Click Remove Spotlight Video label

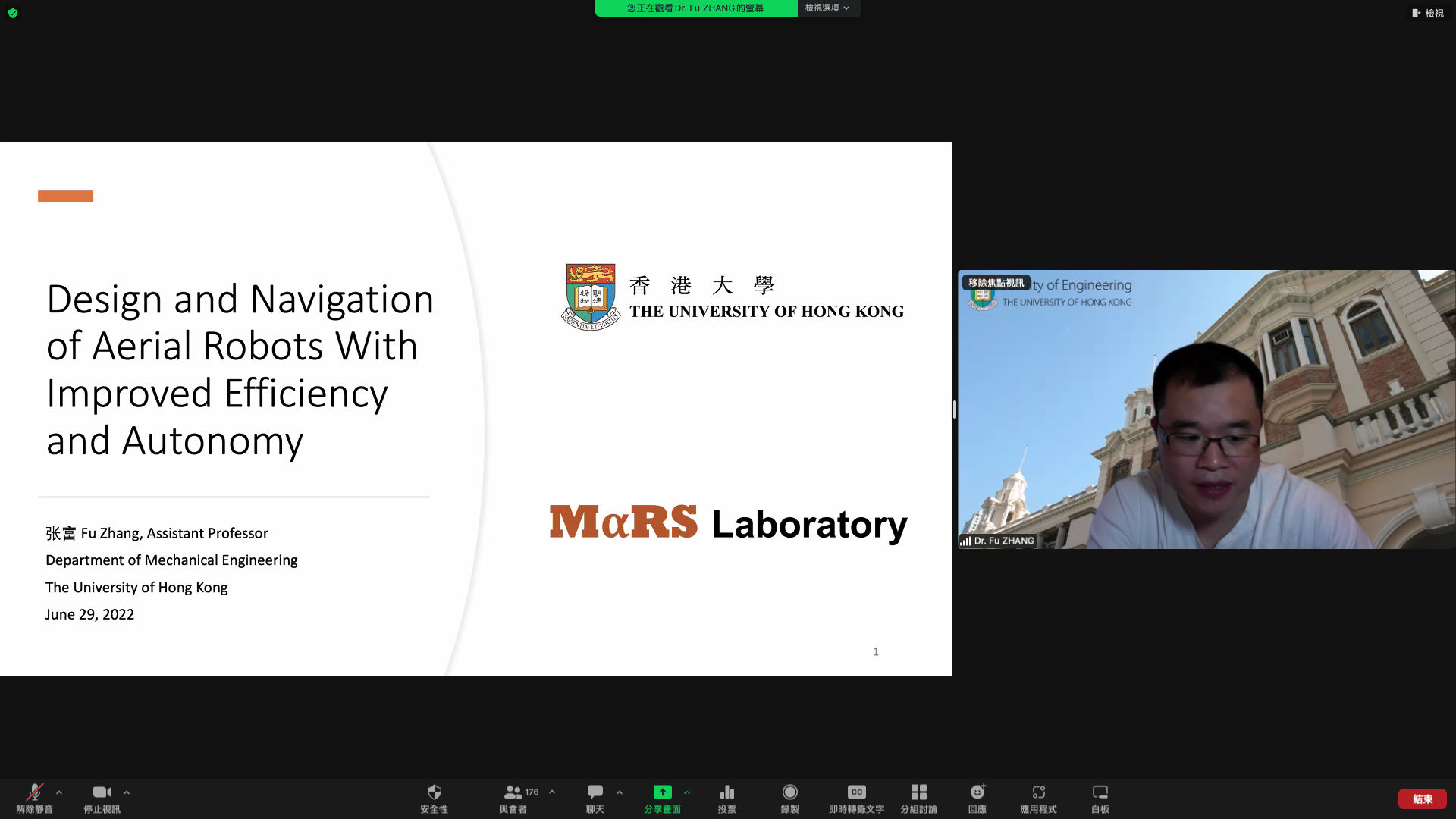coord(996,283)
